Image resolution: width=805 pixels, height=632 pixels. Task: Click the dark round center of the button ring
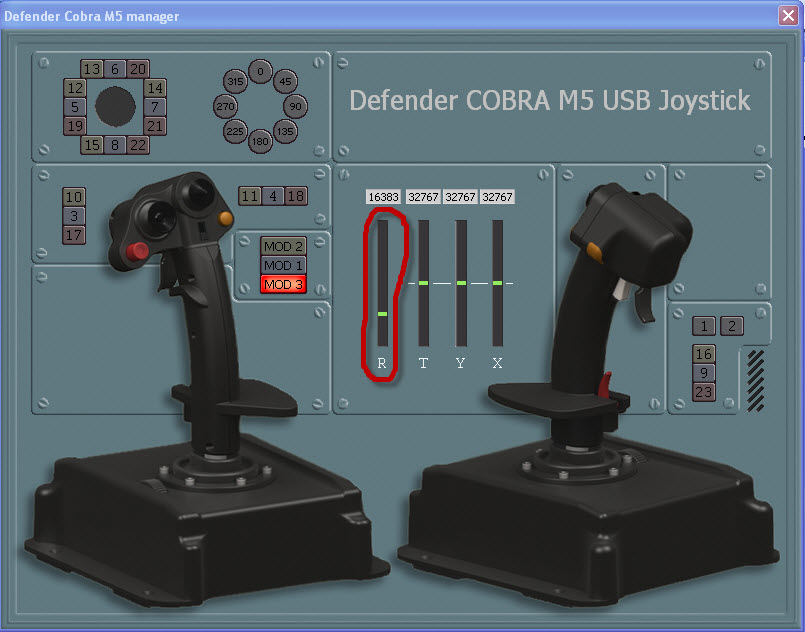115,106
